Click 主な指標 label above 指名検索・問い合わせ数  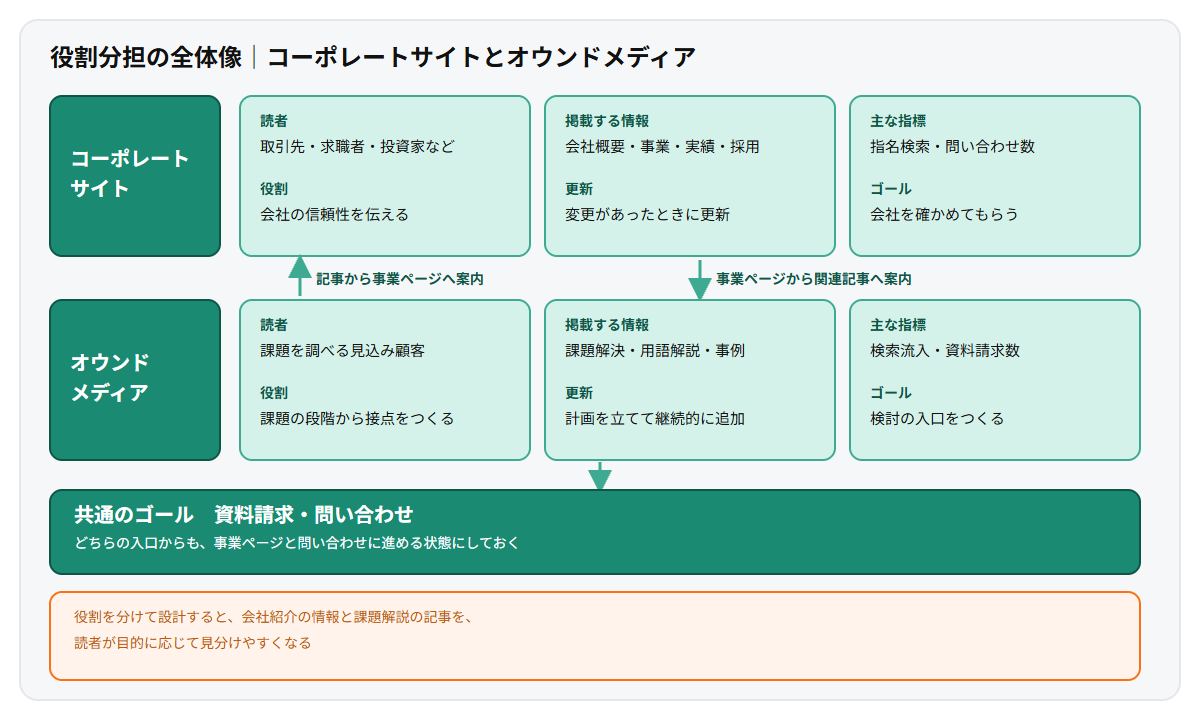pos(898,120)
